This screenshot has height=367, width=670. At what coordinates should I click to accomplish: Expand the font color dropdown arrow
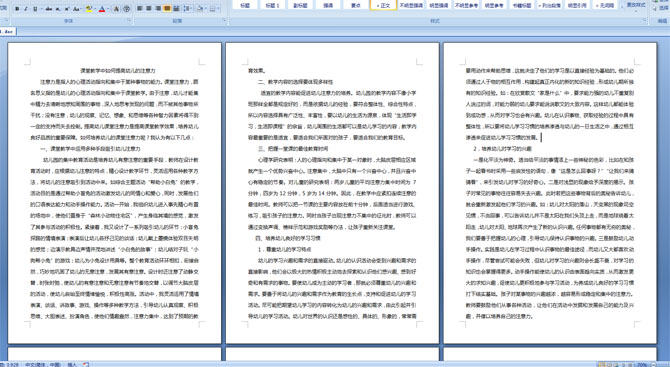click(x=108, y=9)
